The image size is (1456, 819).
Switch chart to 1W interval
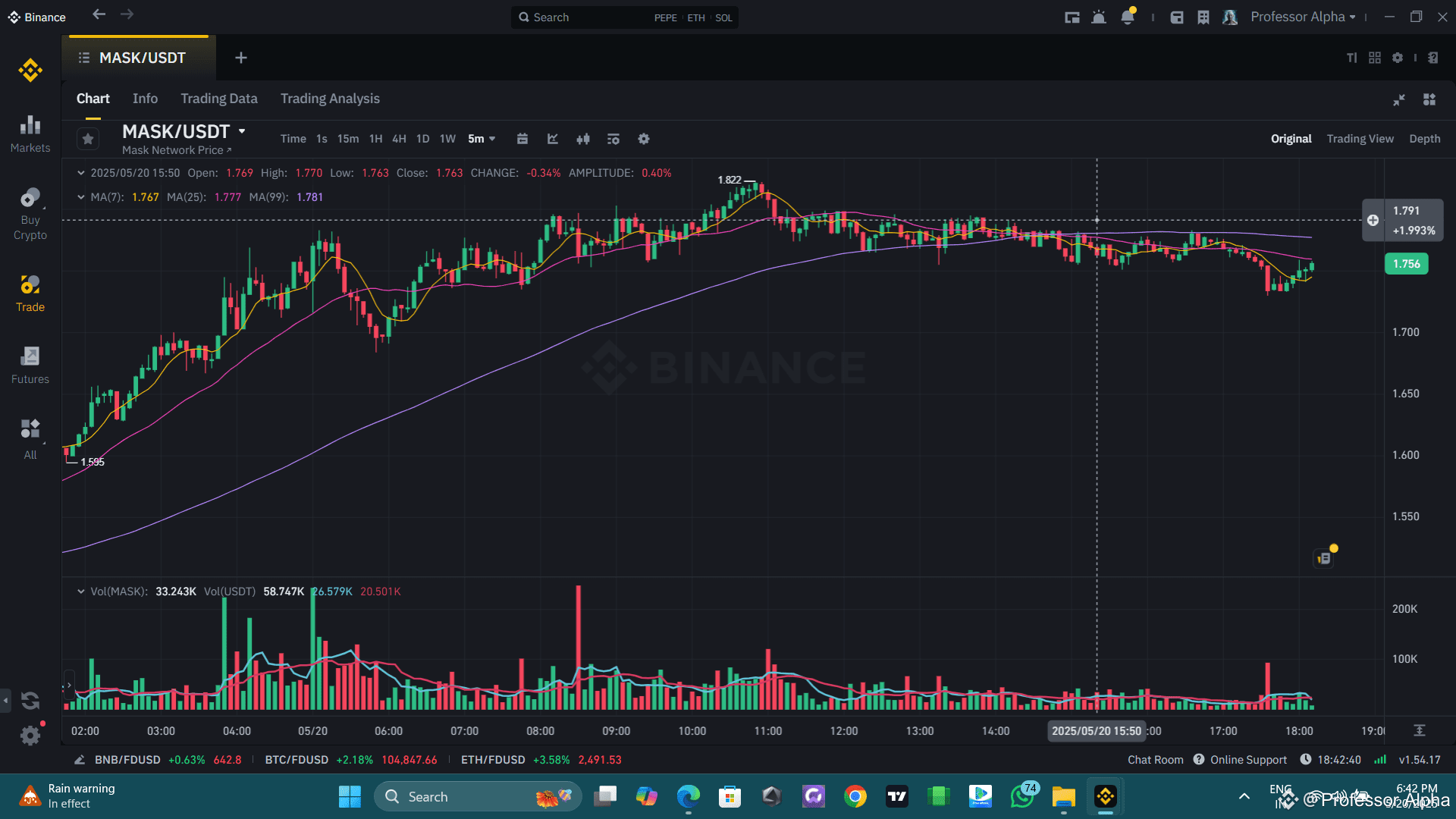click(447, 139)
